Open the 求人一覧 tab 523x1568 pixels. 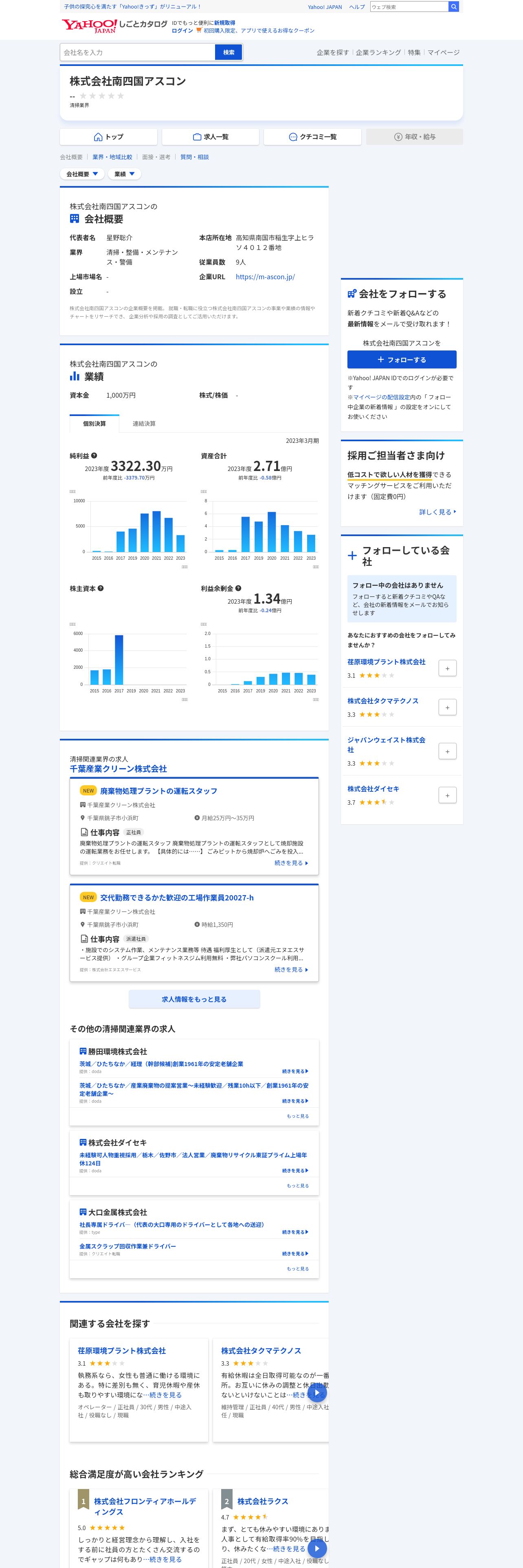pyautogui.click(x=211, y=137)
